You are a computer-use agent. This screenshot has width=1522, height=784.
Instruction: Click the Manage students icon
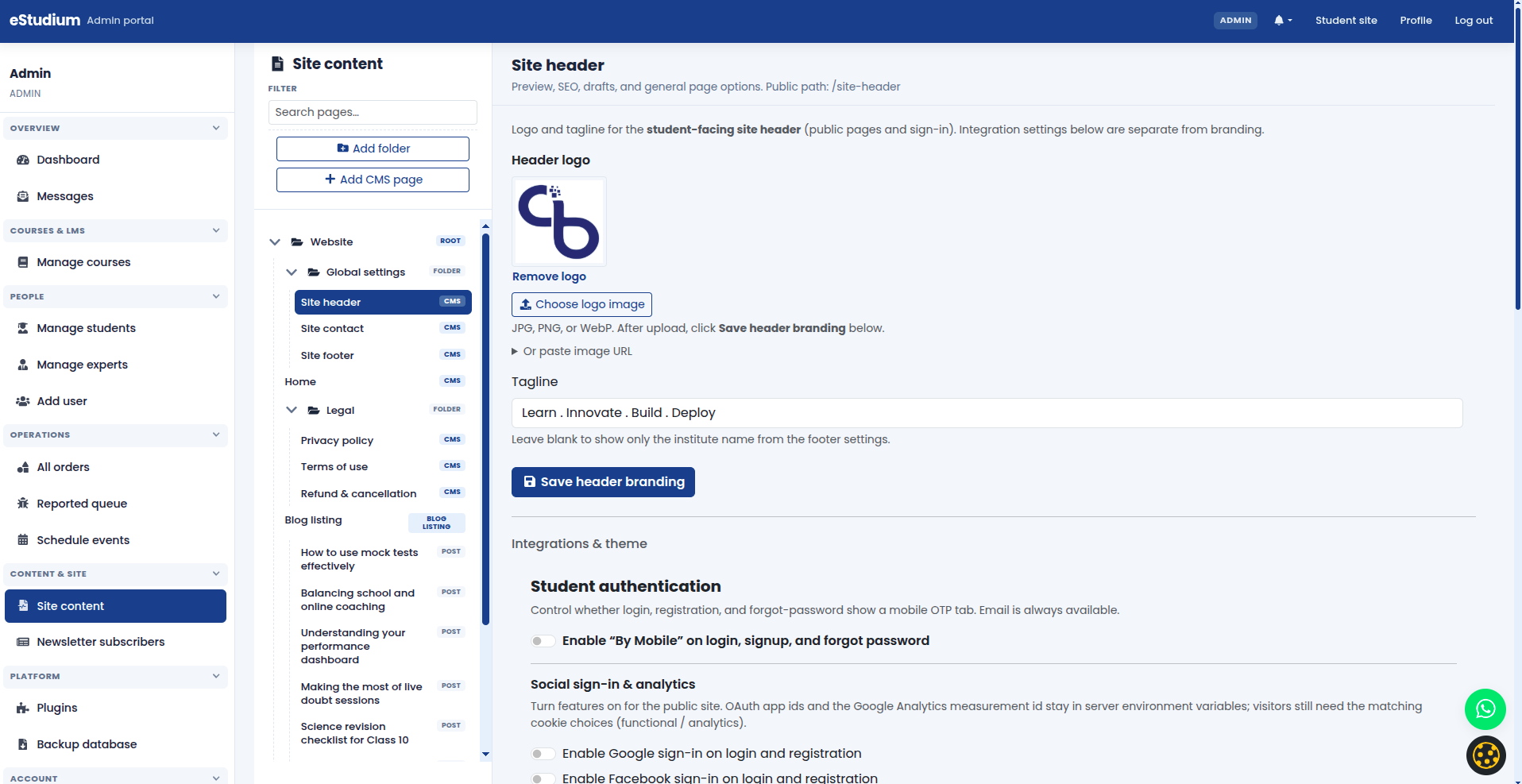23,328
